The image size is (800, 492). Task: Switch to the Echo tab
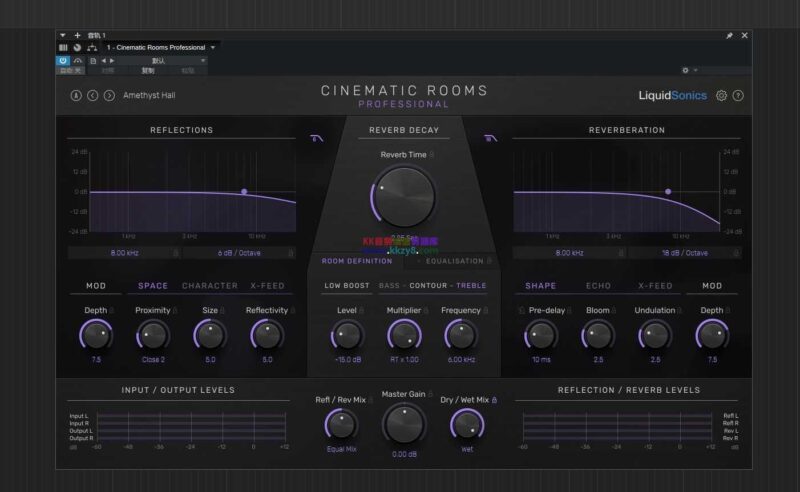click(x=598, y=286)
